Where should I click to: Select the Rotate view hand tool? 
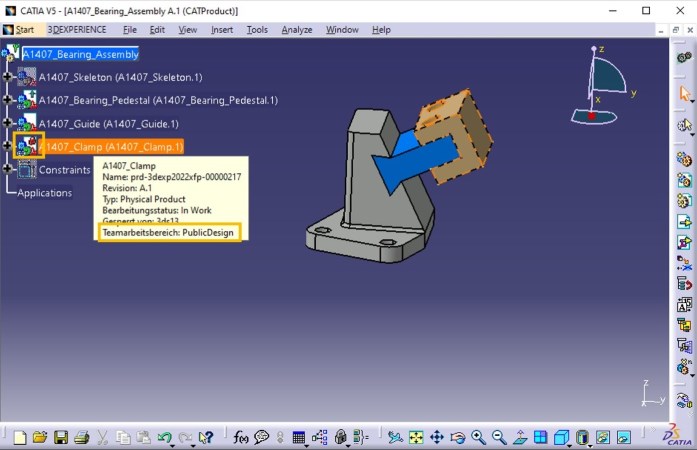point(457,438)
